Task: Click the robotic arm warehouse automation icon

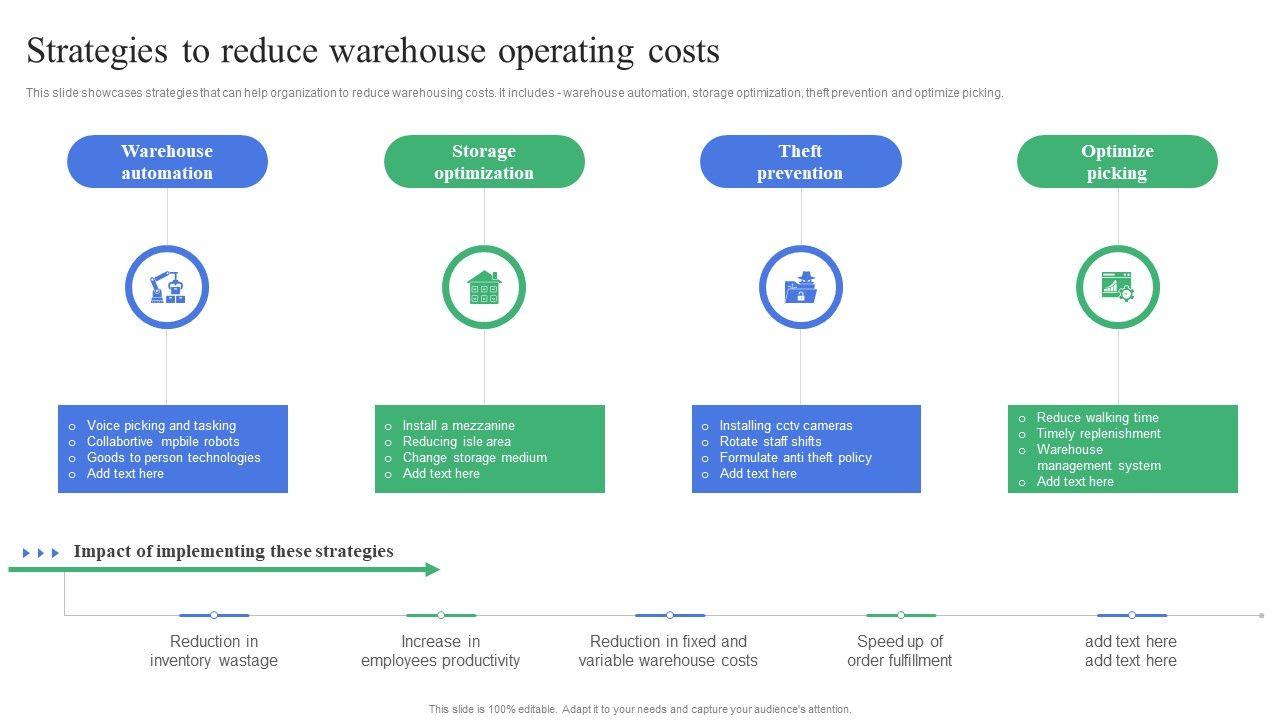Action: point(166,288)
